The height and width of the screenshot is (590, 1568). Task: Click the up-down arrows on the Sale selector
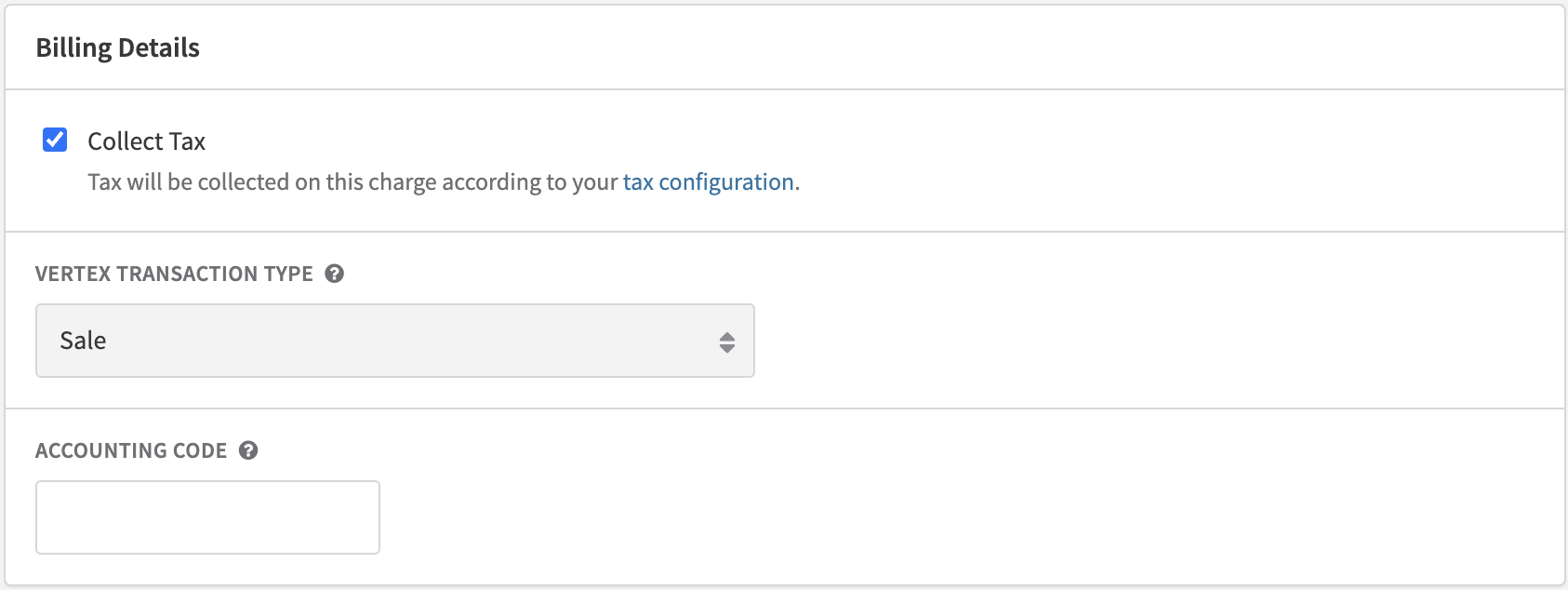tap(727, 342)
